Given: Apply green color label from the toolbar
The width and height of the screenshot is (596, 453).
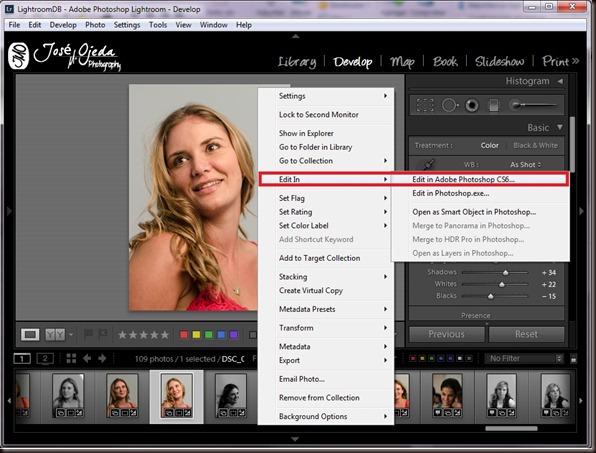Looking at the screenshot, I should click(209, 335).
